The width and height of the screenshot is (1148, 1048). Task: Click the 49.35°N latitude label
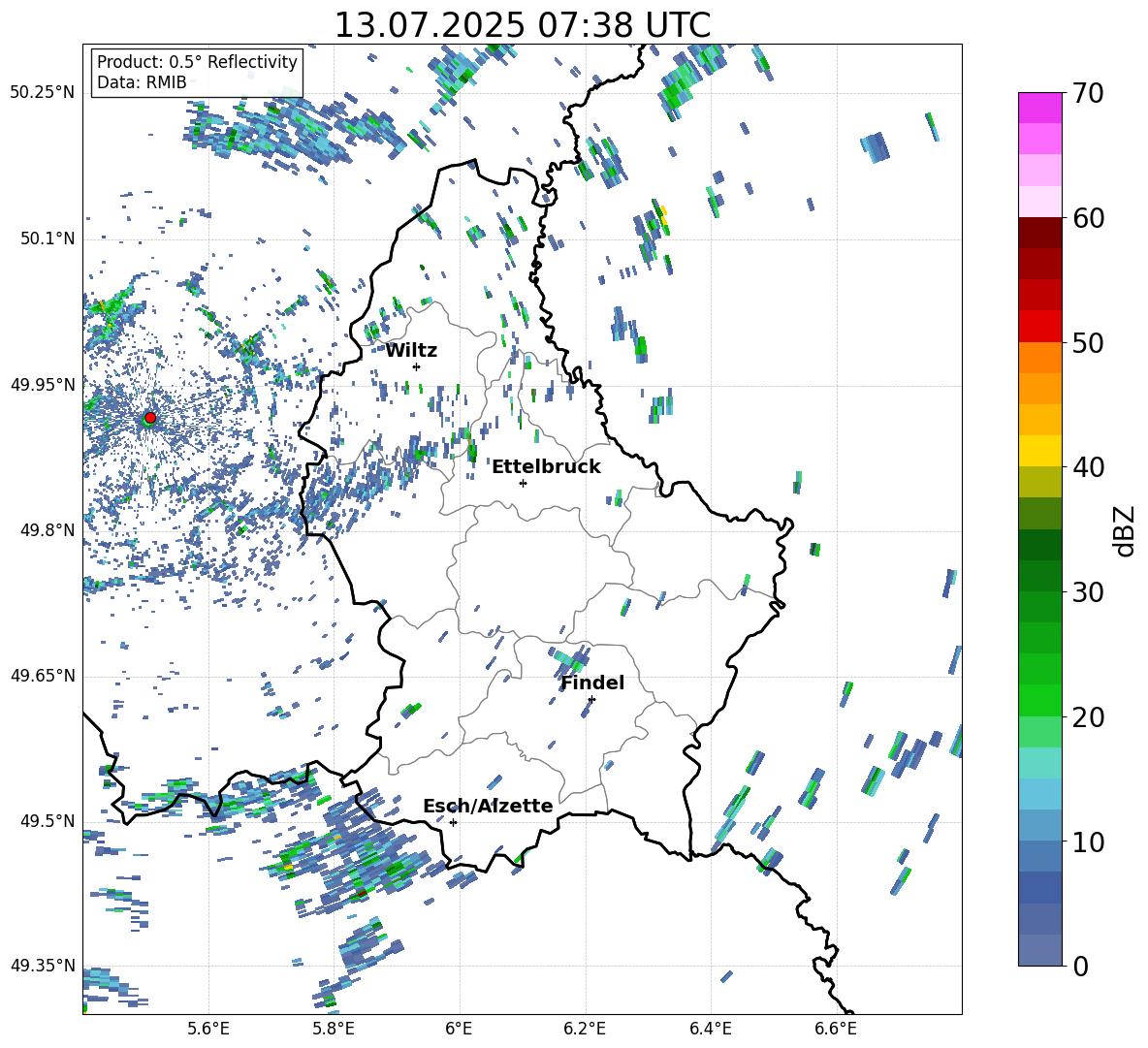coord(43,966)
